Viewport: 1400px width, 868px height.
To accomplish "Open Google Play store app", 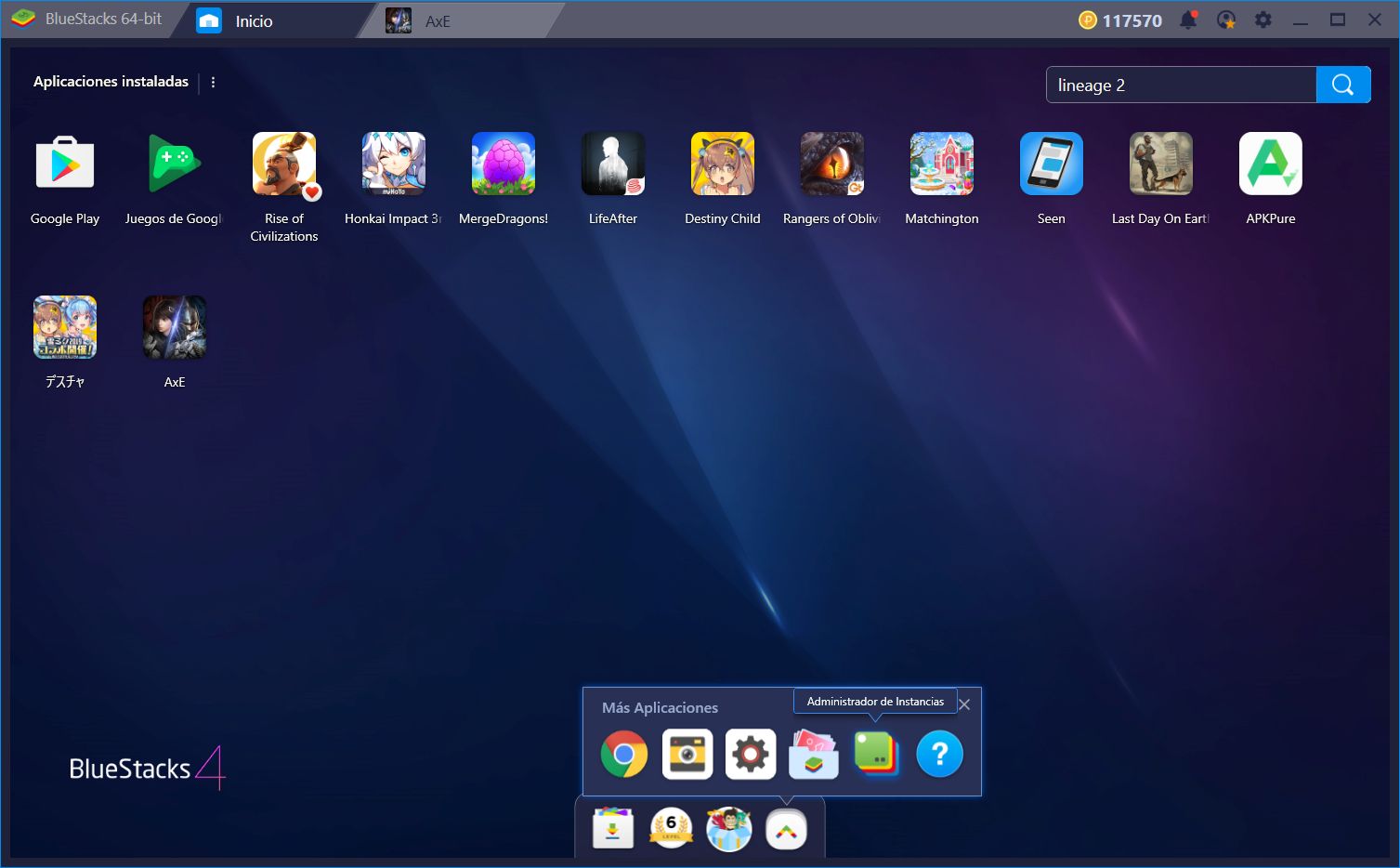I will click(x=65, y=164).
